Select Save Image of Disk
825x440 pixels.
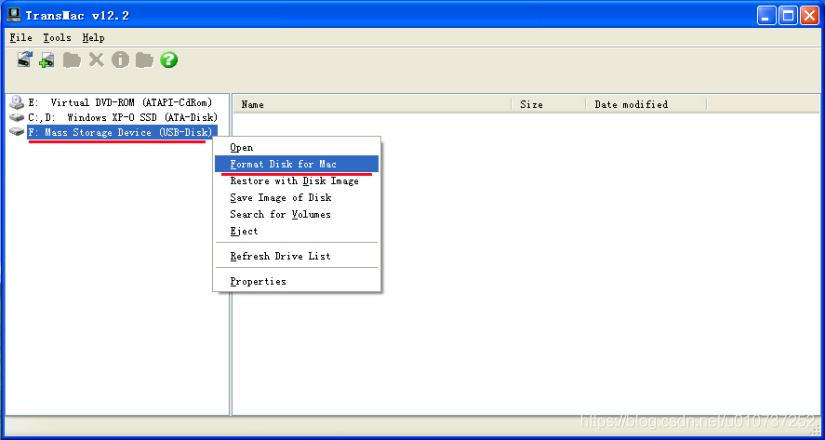pos(297,198)
